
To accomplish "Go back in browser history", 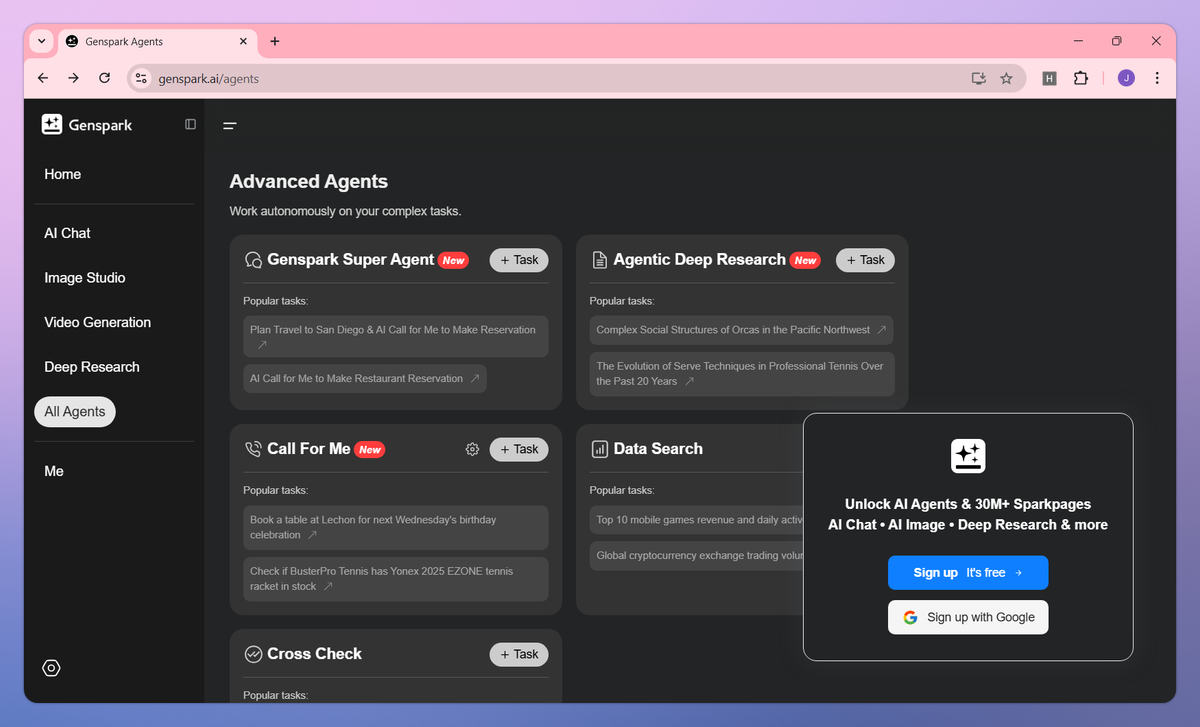I will click(x=43, y=78).
